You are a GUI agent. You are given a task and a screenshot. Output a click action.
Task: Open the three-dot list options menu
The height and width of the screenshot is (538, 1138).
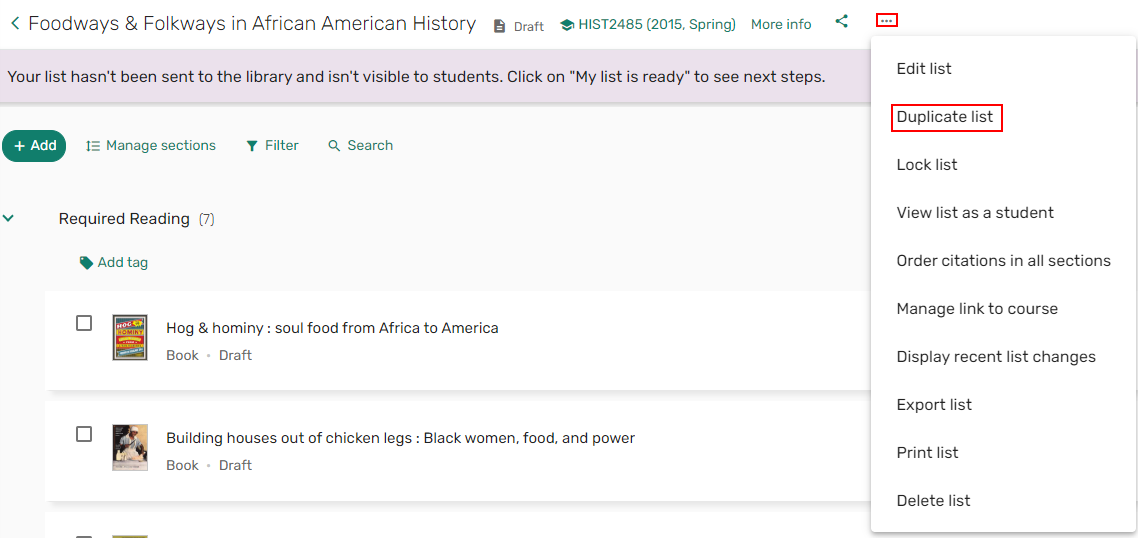(887, 21)
